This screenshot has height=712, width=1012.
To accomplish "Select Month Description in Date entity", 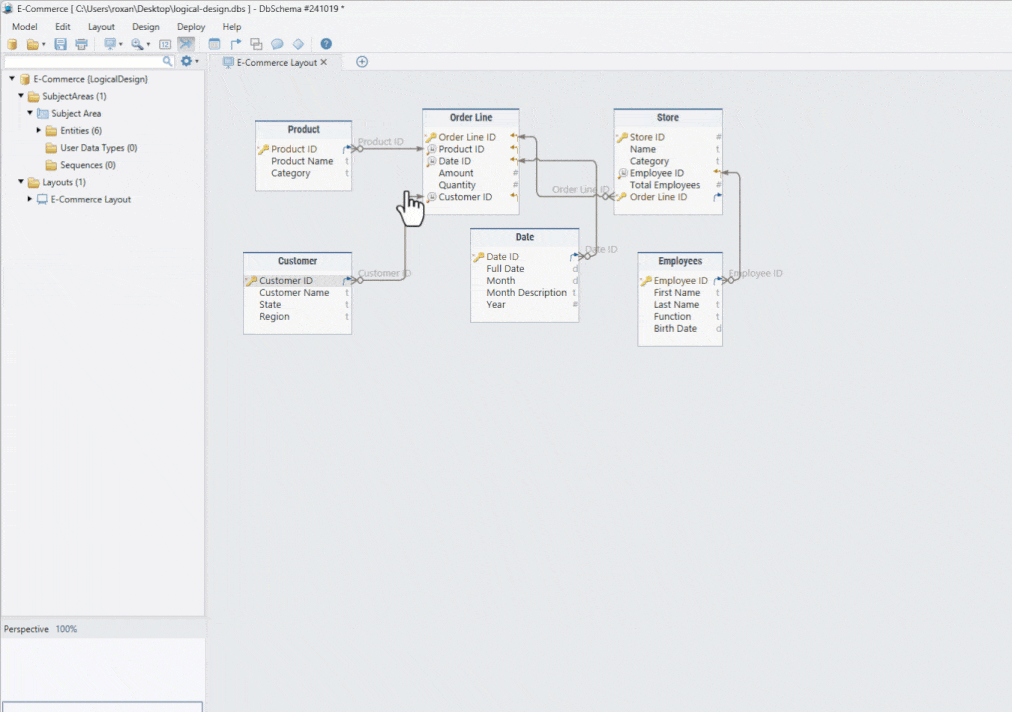I will (526, 292).
